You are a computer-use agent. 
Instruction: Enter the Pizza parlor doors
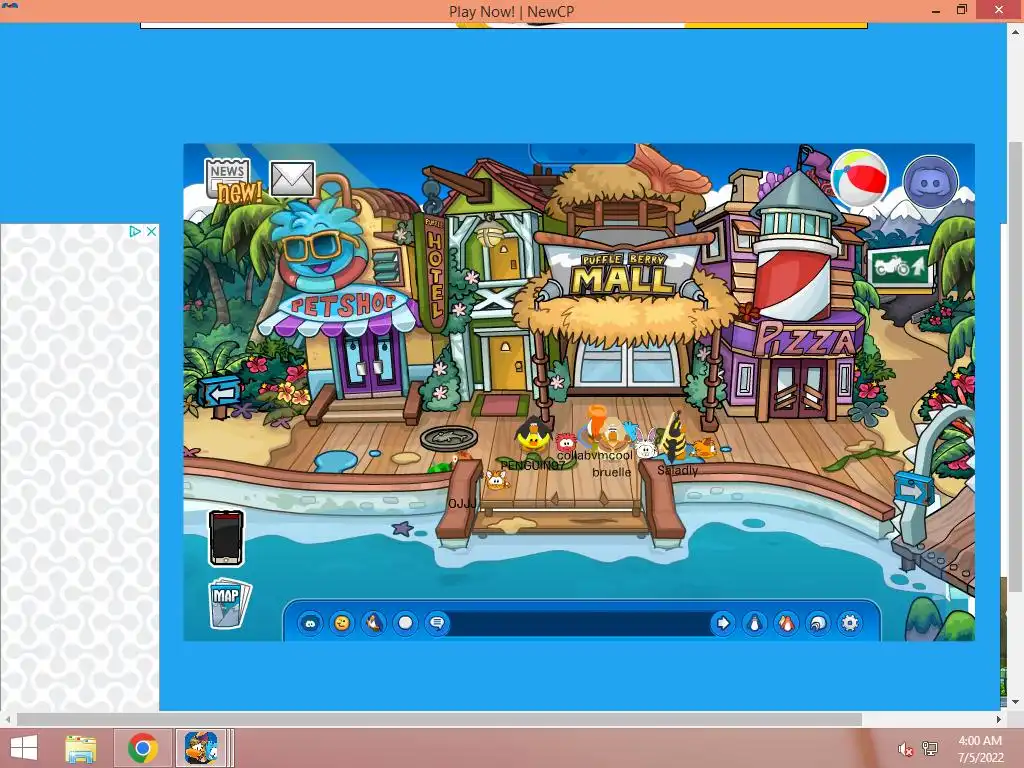(800, 392)
